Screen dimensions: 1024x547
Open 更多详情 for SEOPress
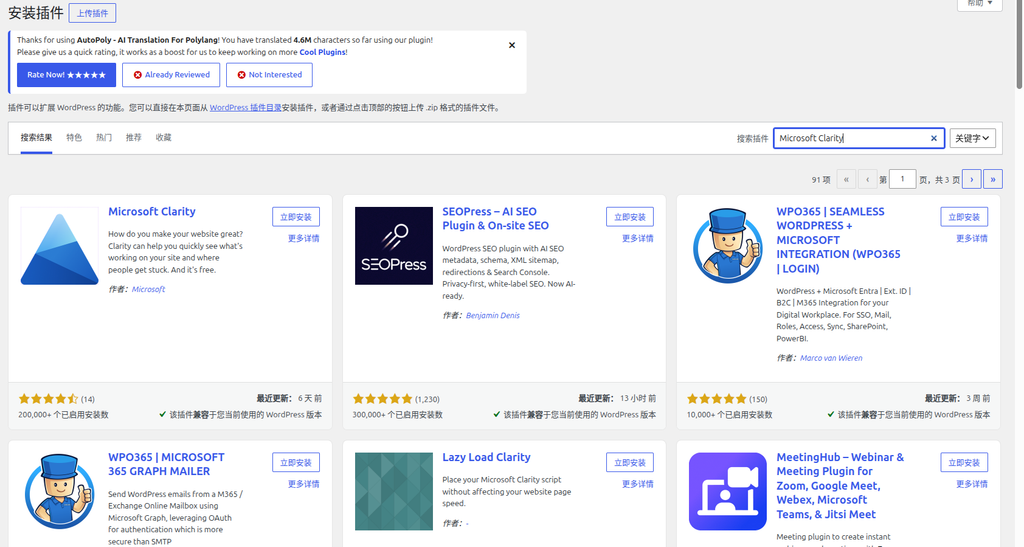[637, 239]
